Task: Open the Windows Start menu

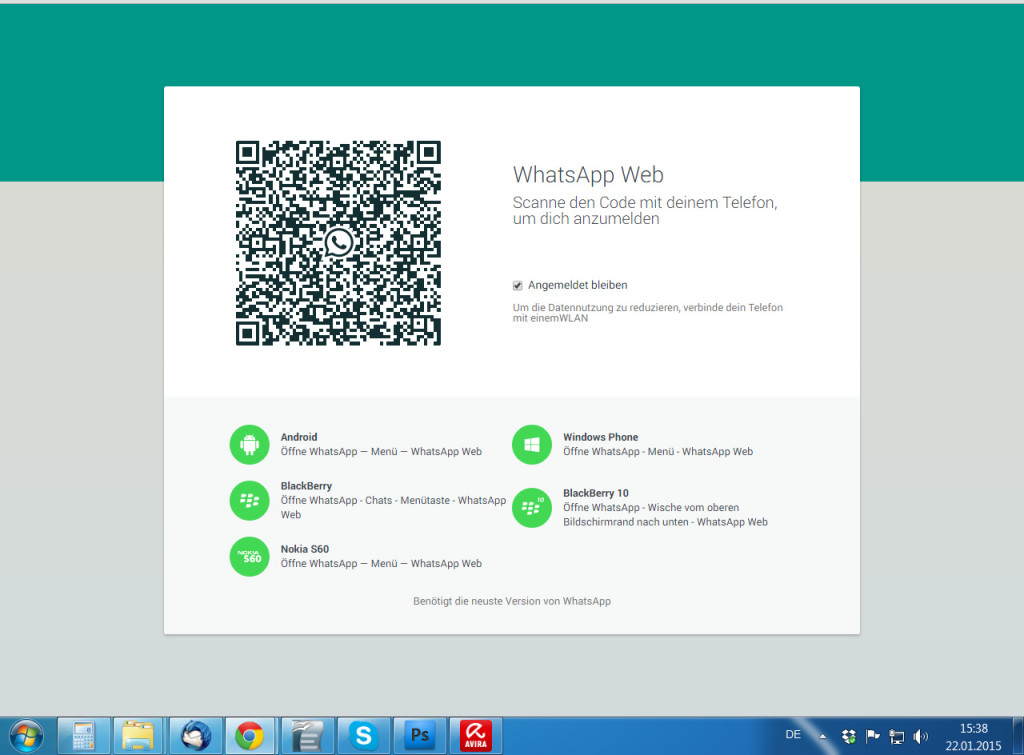Action: click(x=21, y=735)
